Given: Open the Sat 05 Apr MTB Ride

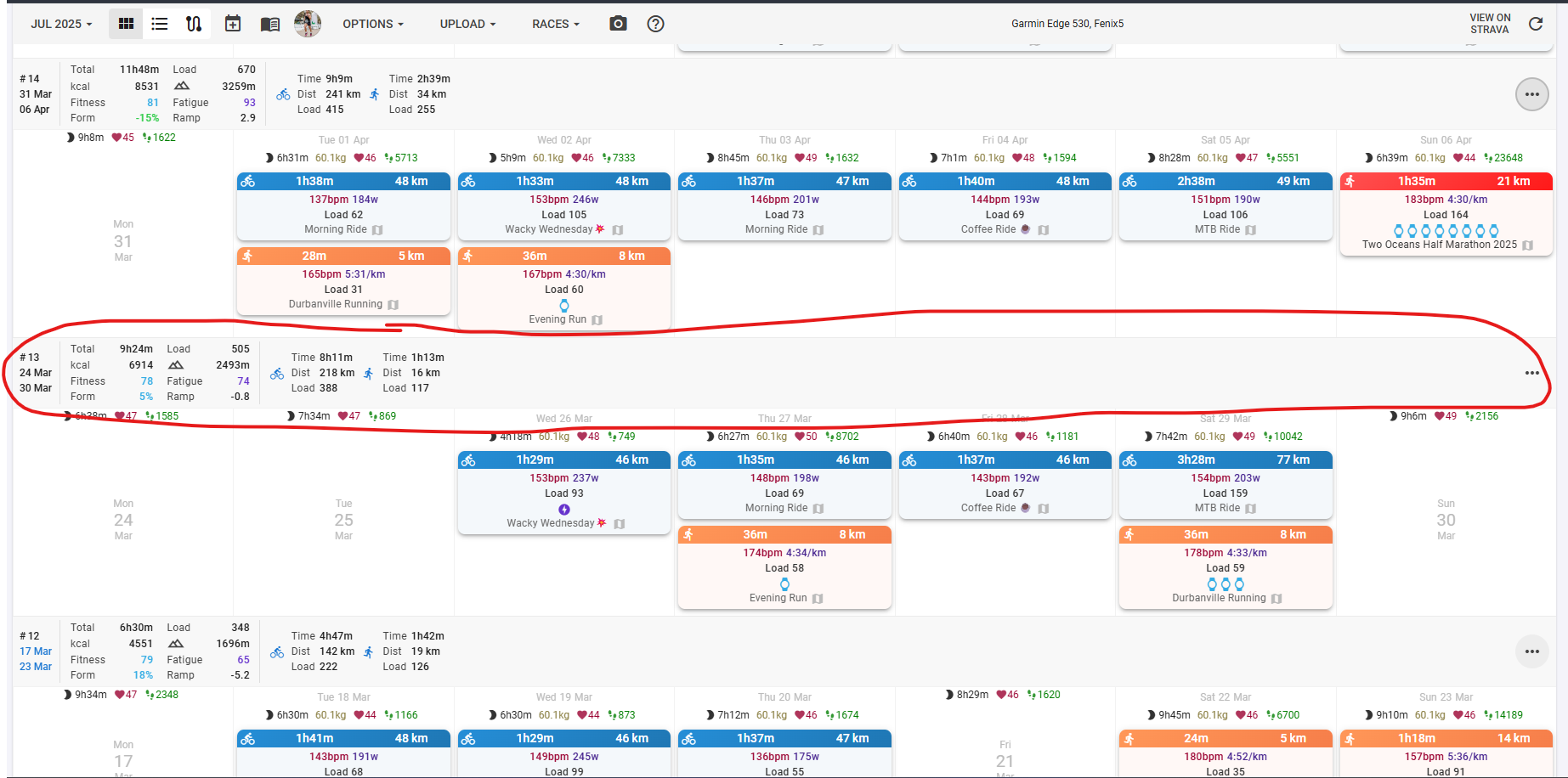Looking at the screenshot, I should pyautogui.click(x=1219, y=229).
